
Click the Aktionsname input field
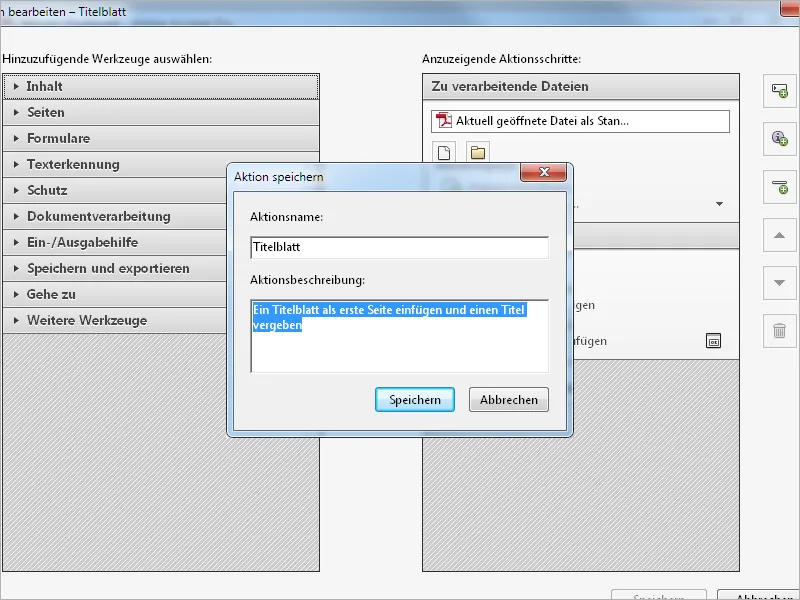(x=399, y=247)
